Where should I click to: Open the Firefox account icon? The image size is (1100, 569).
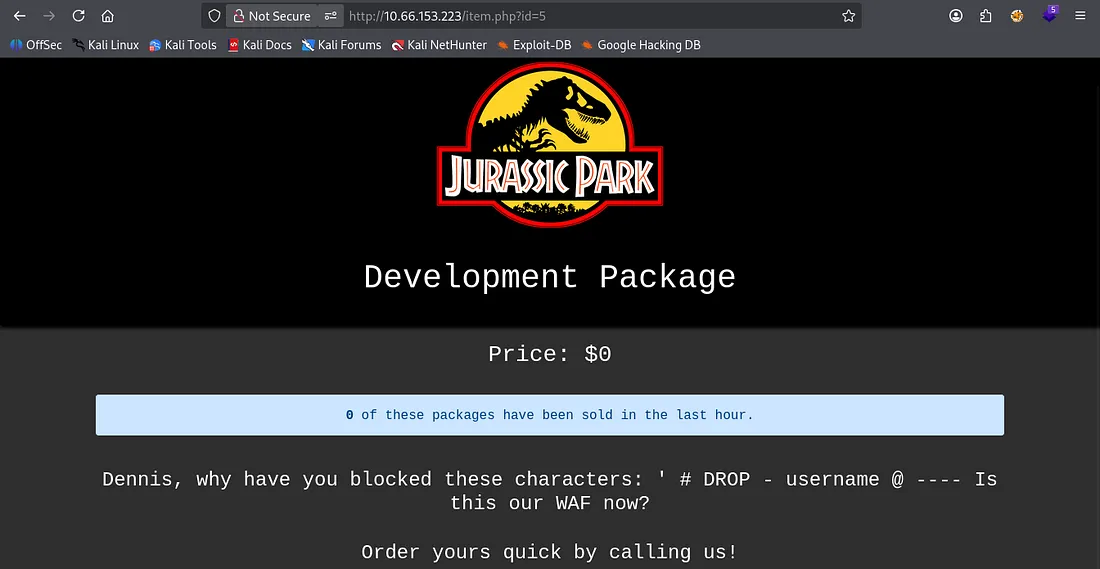point(957,16)
